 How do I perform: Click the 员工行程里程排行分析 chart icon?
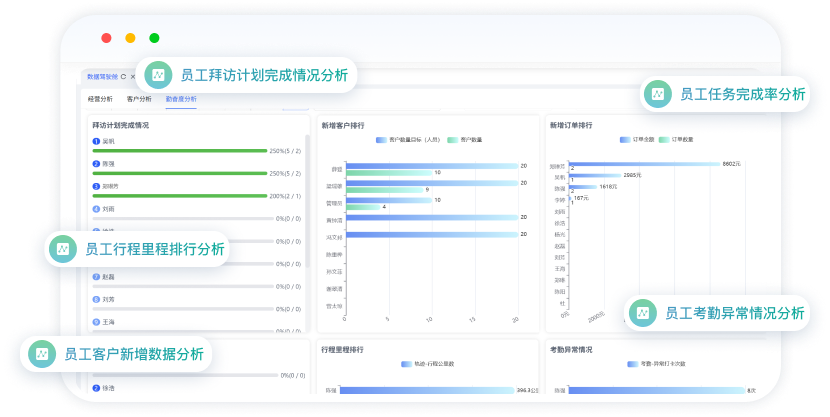coord(63,249)
